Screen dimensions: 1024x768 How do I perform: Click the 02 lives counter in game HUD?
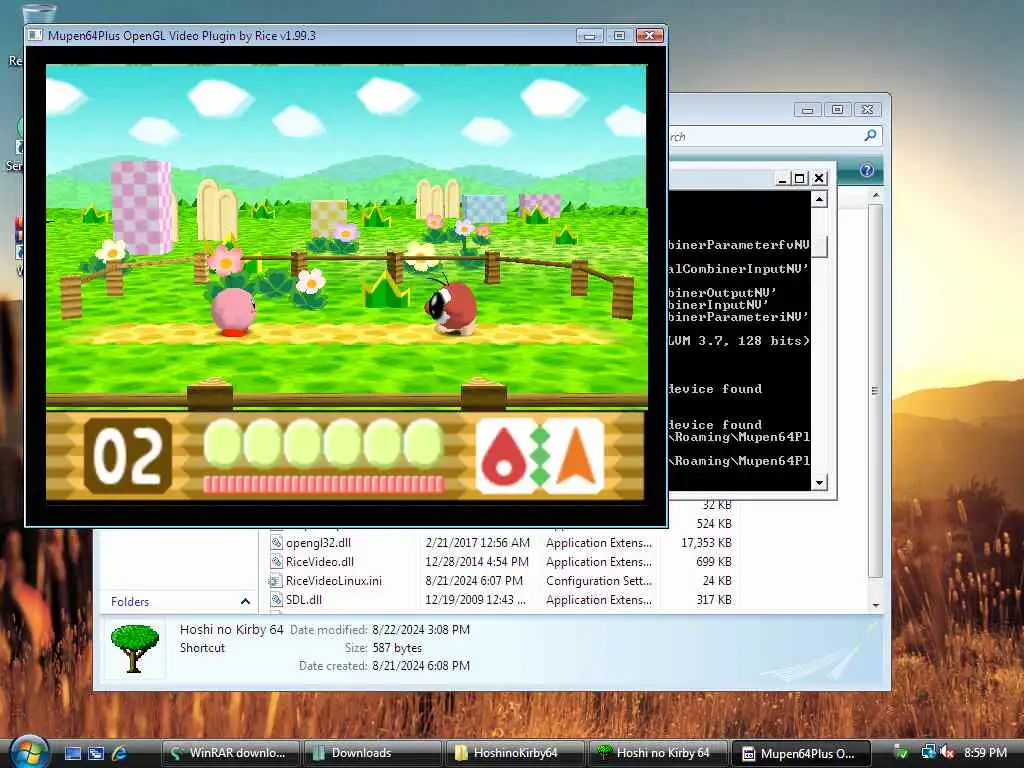tap(128, 455)
